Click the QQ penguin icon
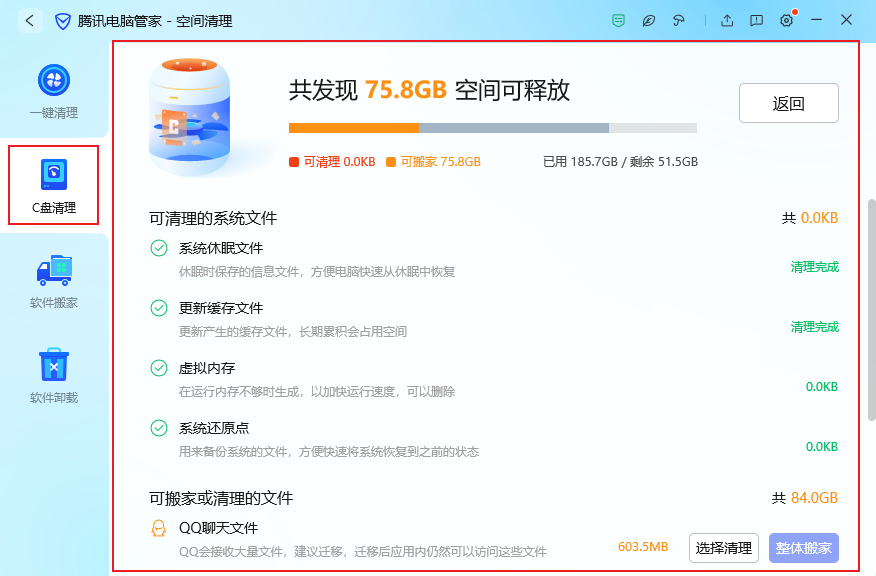876x576 pixels. click(x=159, y=528)
